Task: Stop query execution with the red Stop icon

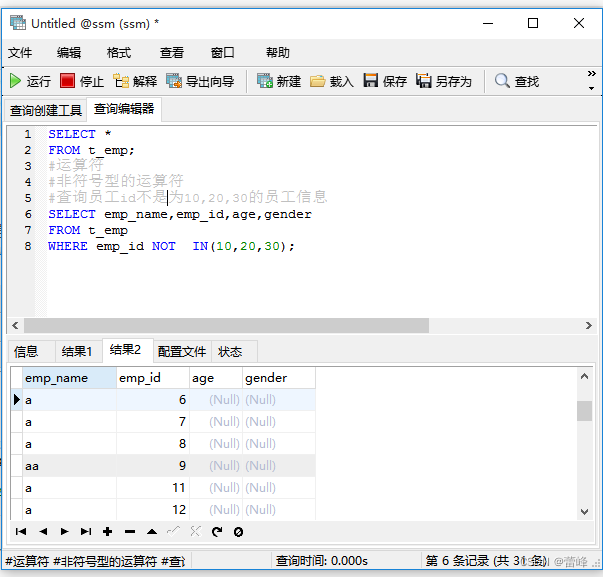Action: (x=67, y=81)
